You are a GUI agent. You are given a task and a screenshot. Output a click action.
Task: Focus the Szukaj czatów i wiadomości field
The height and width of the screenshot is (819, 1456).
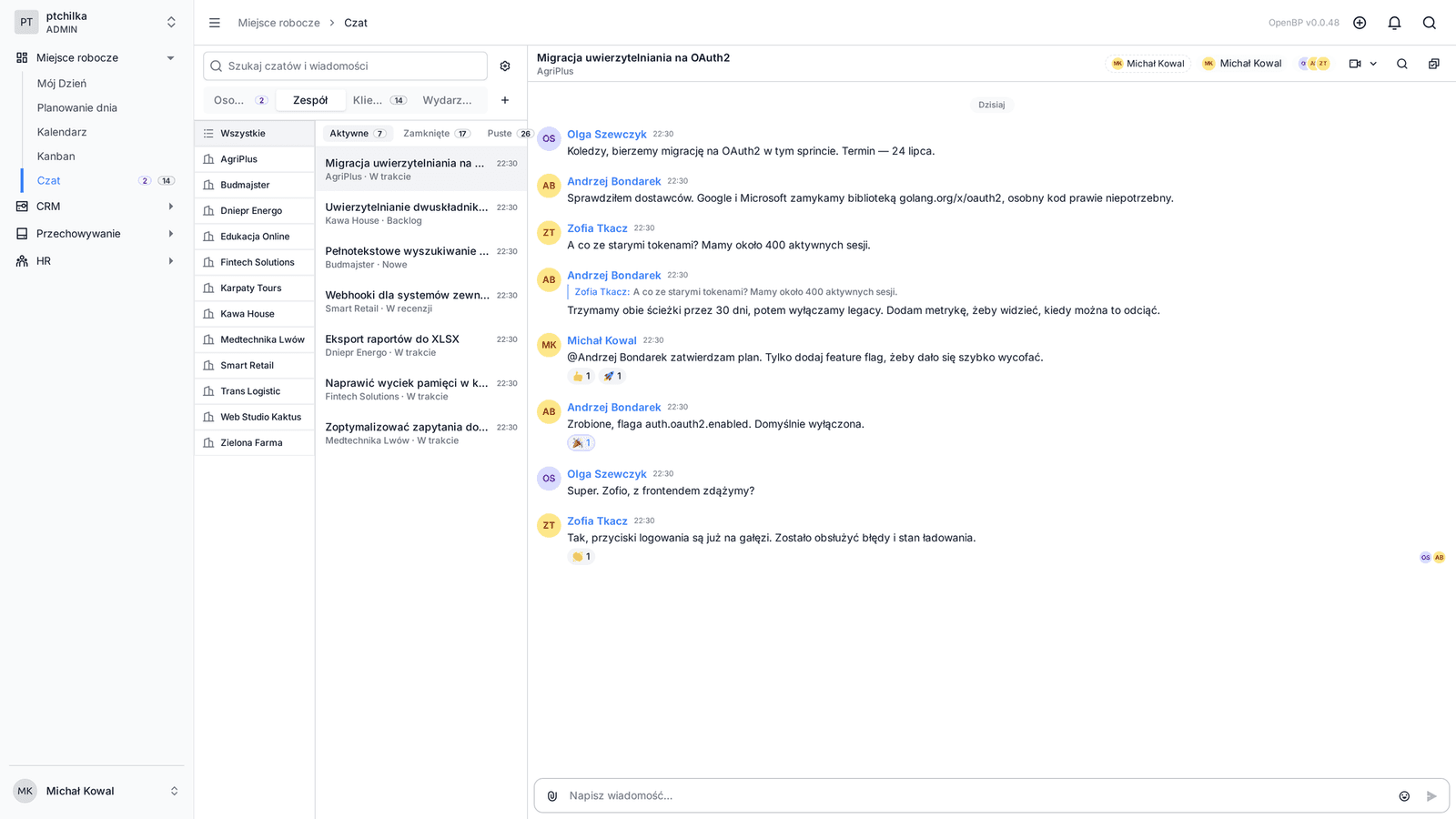[x=345, y=66]
